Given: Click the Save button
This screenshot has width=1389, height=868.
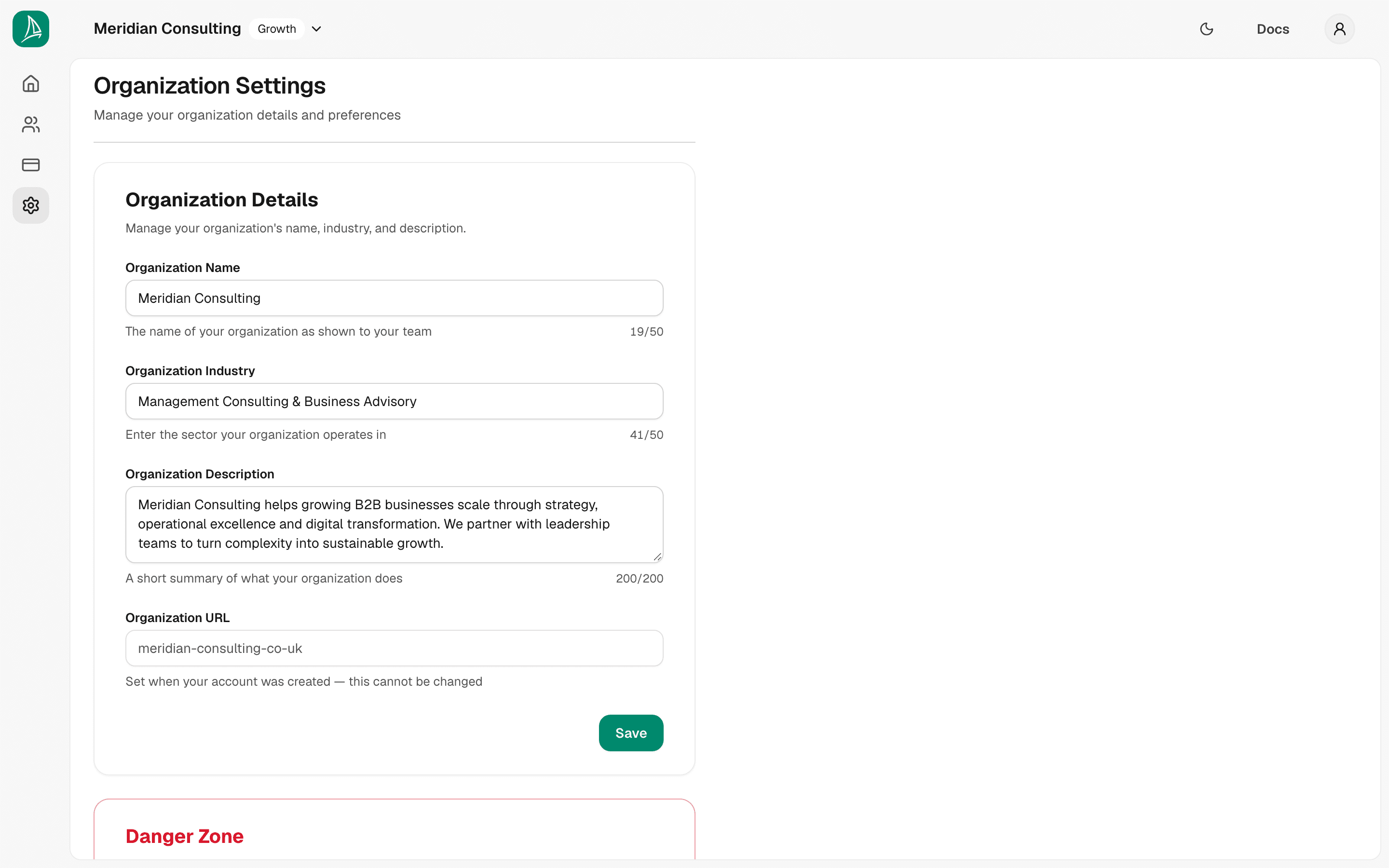Looking at the screenshot, I should click(x=631, y=733).
